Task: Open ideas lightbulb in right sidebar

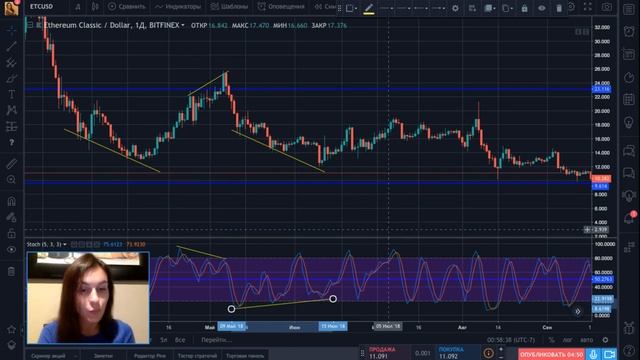Action: (x=629, y=122)
